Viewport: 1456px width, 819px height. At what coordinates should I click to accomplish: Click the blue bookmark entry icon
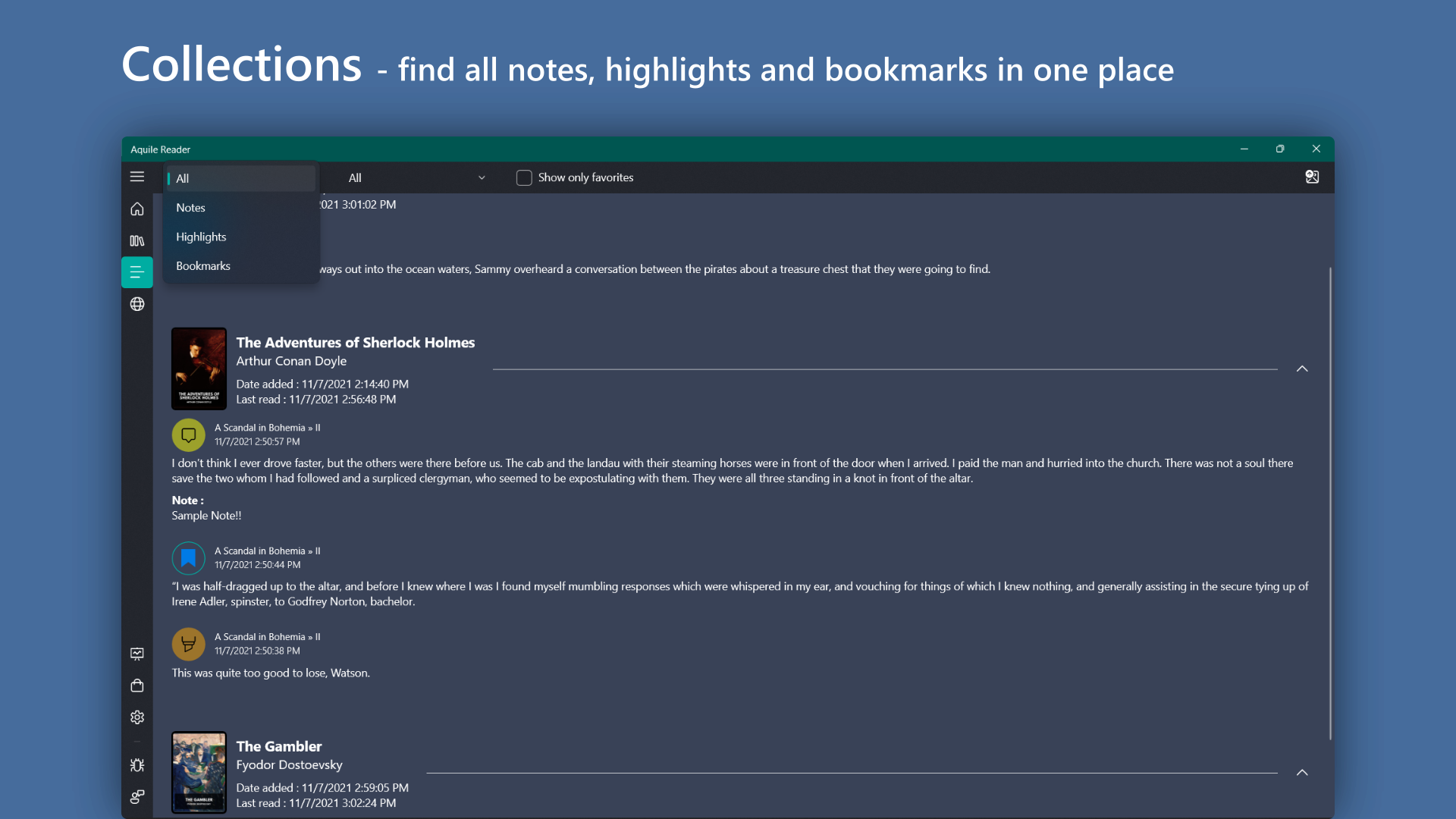pos(189,558)
